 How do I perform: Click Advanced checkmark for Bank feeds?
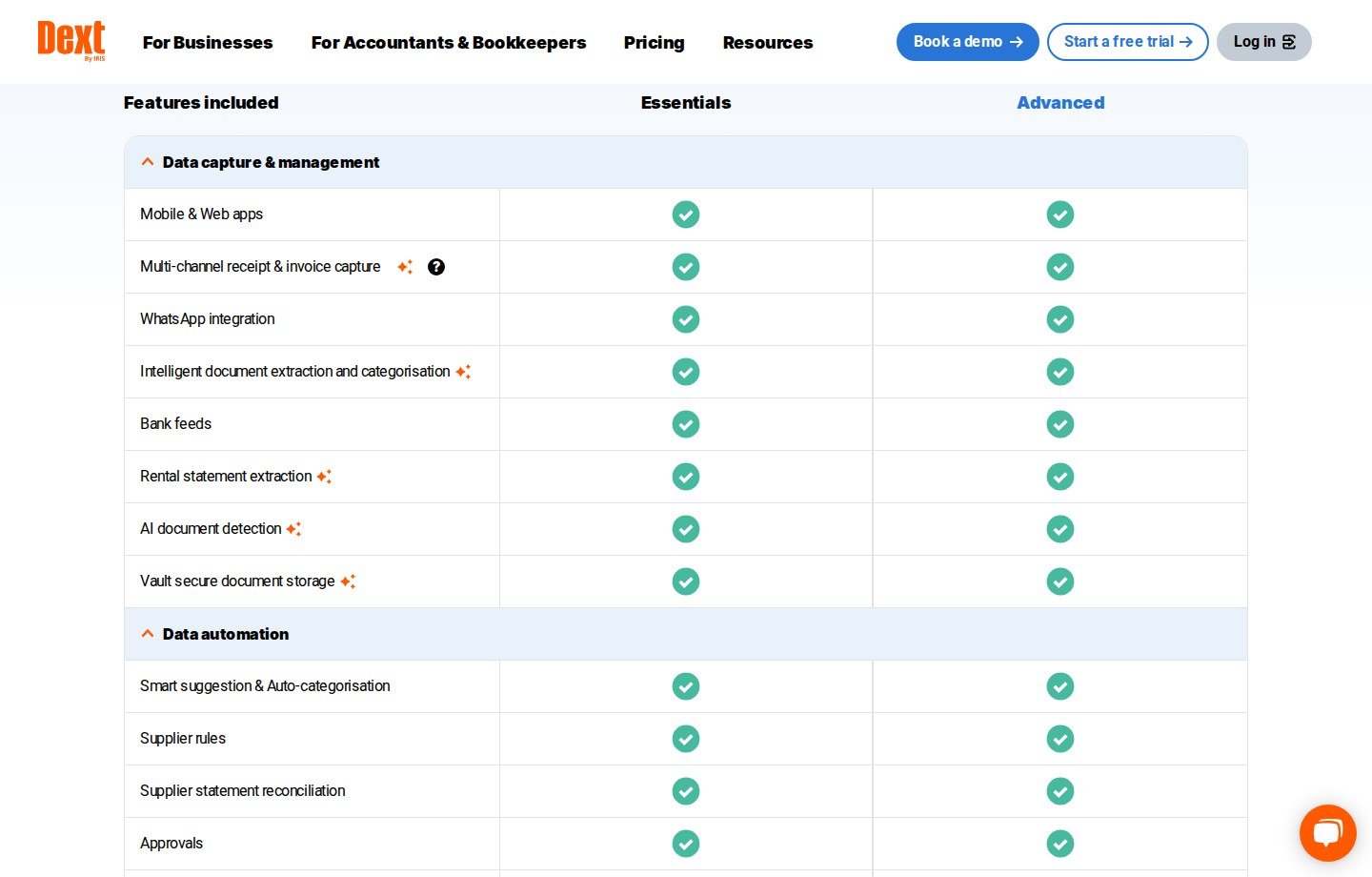1060,424
